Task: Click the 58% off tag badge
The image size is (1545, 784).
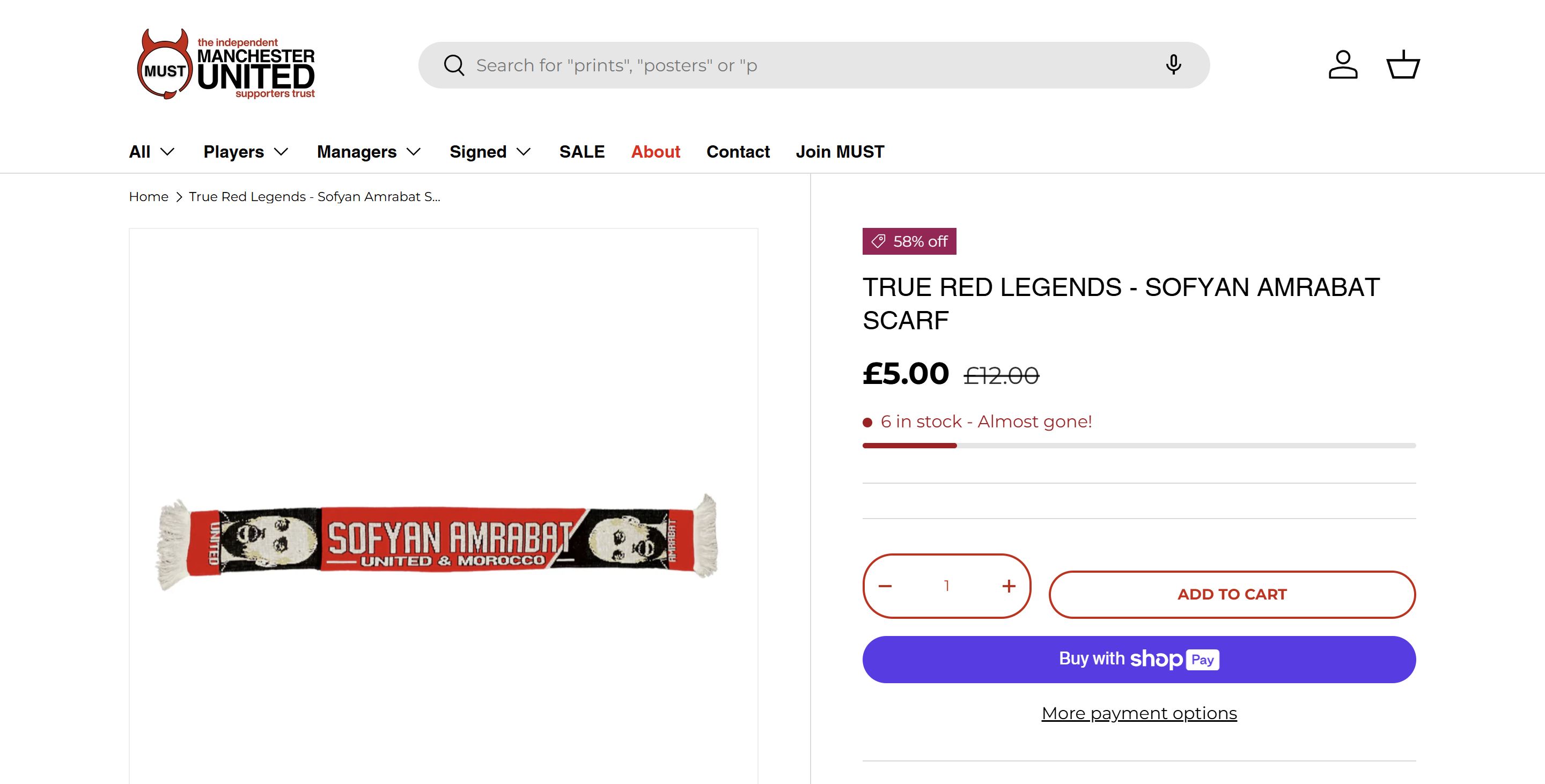Action: click(x=909, y=241)
